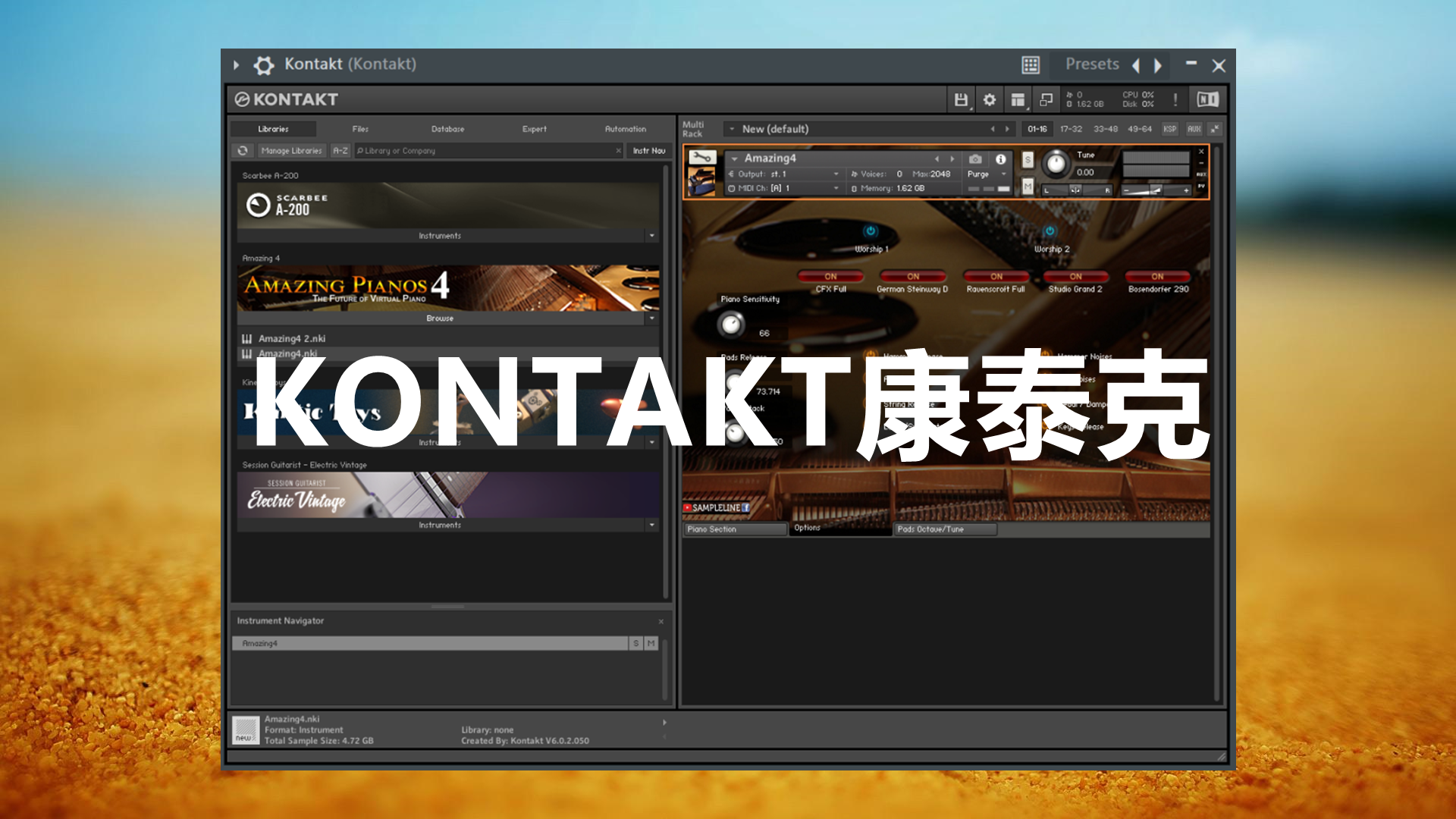Toggle the Instr Nav button
Image resolution: width=1456 pixels, height=819 pixels.
[x=649, y=151]
